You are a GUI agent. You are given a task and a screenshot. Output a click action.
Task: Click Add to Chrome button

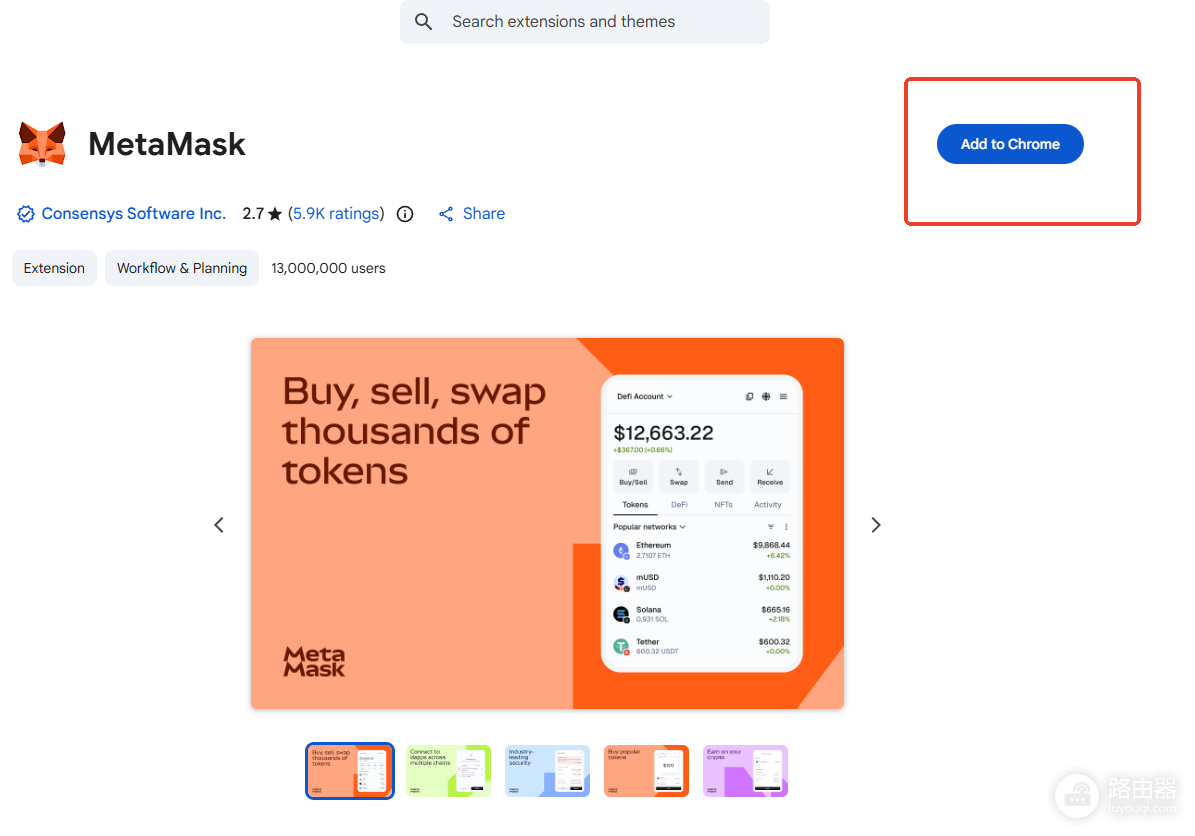[x=1010, y=144]
